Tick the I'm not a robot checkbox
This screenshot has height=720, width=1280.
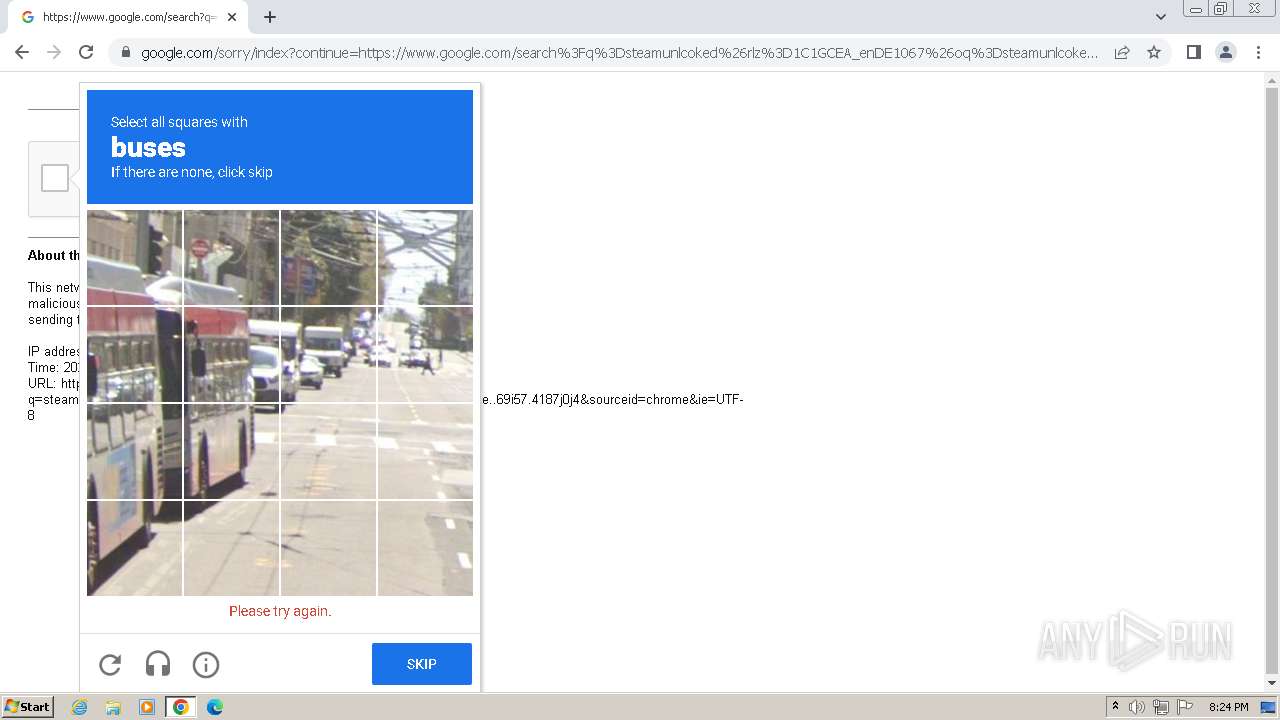(x=55, y=178)
